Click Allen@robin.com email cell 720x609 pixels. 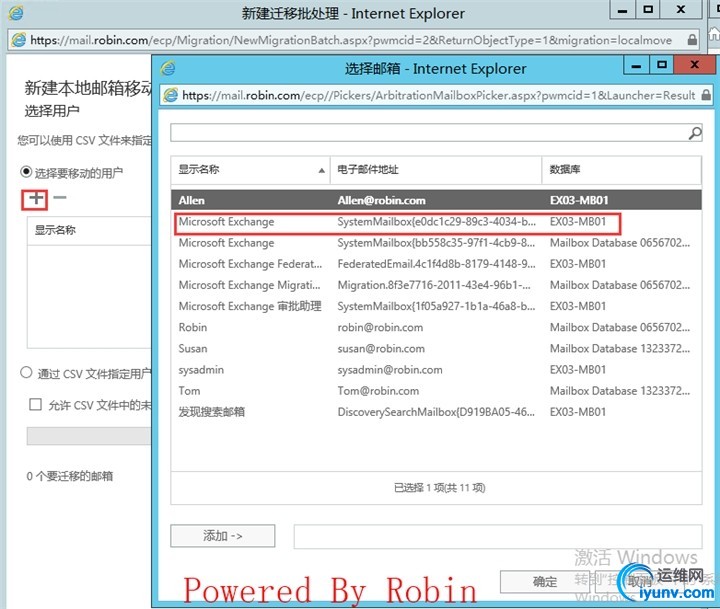(382, 200)
